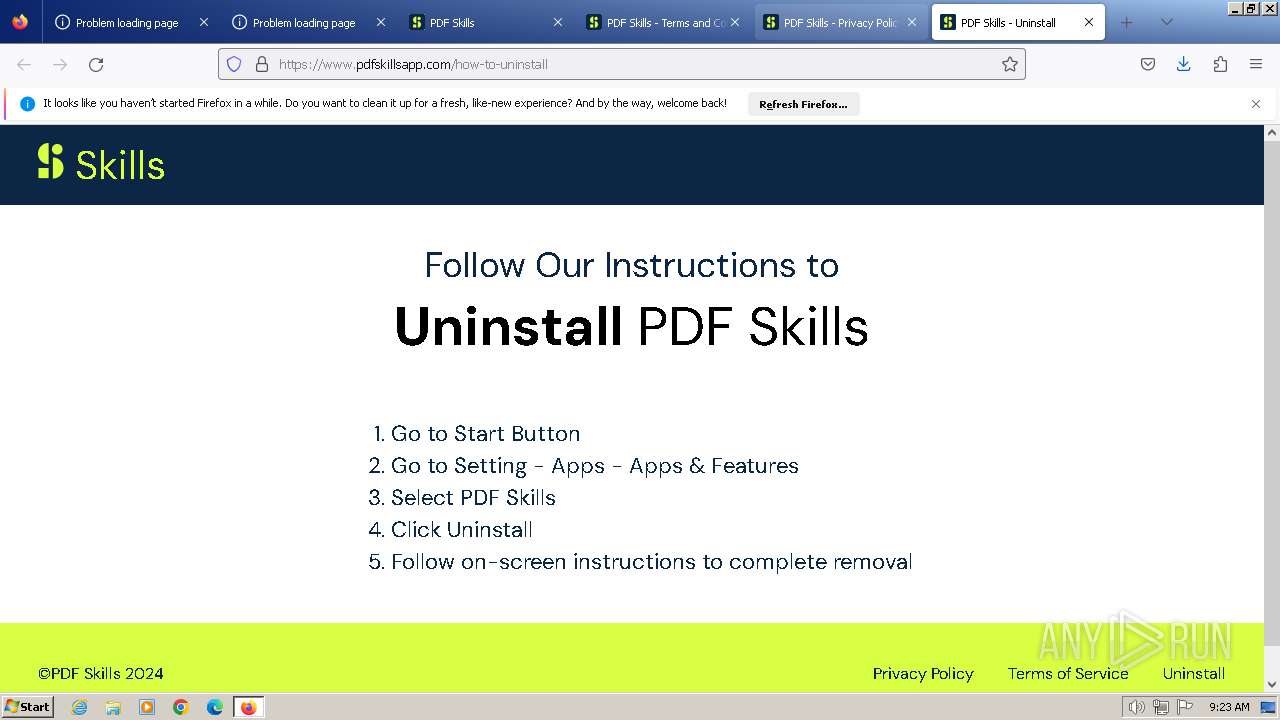
Task: Click 'Click Uninstall' step text
Action: (x=461, y=529)
